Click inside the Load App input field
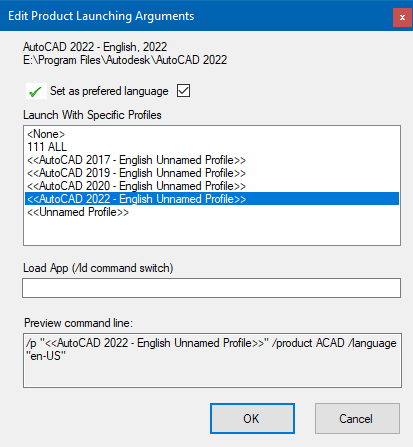Viewport: 413px width, 447px height. pyautogui.click(x=211, y=288)
